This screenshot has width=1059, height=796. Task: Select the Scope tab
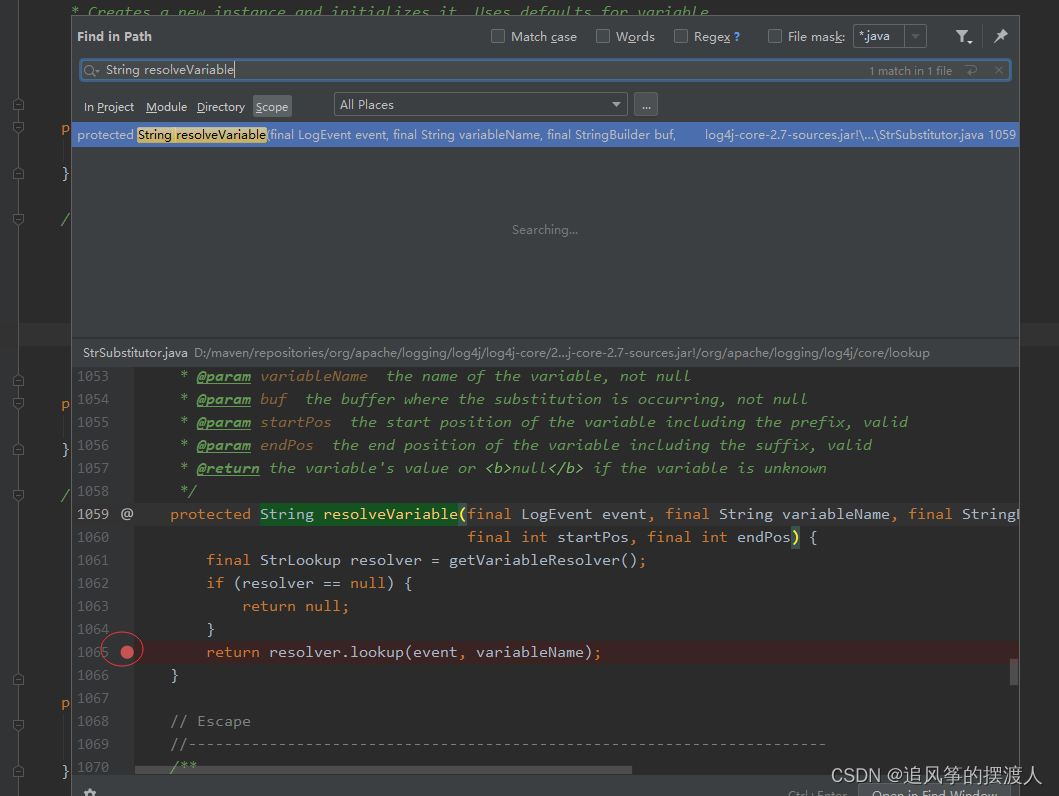pos(272,107)
